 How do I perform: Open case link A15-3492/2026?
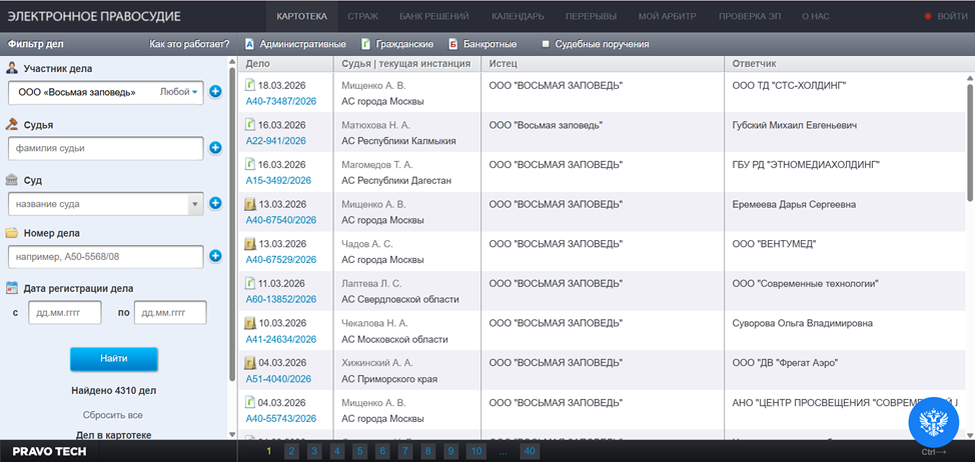click(278, 180)
